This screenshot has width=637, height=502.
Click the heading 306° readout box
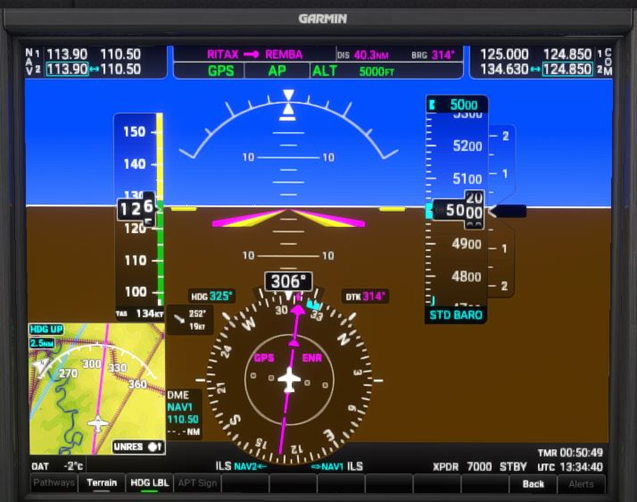288,281
